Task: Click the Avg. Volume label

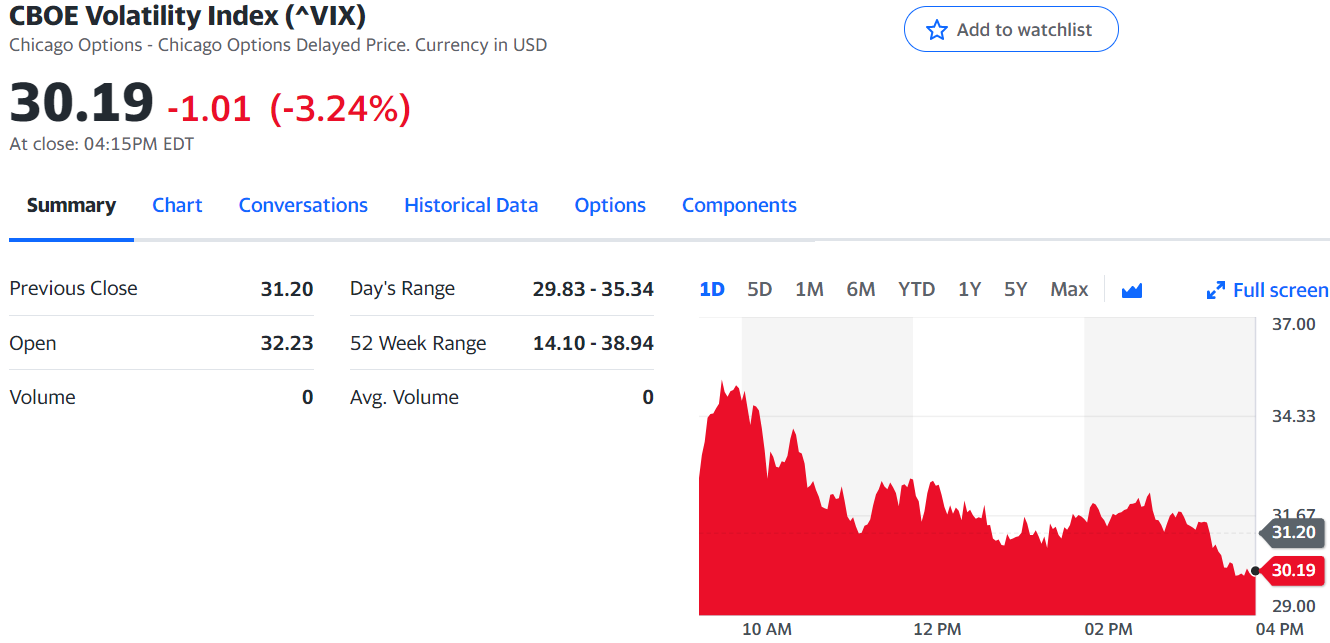Action: 404,397
